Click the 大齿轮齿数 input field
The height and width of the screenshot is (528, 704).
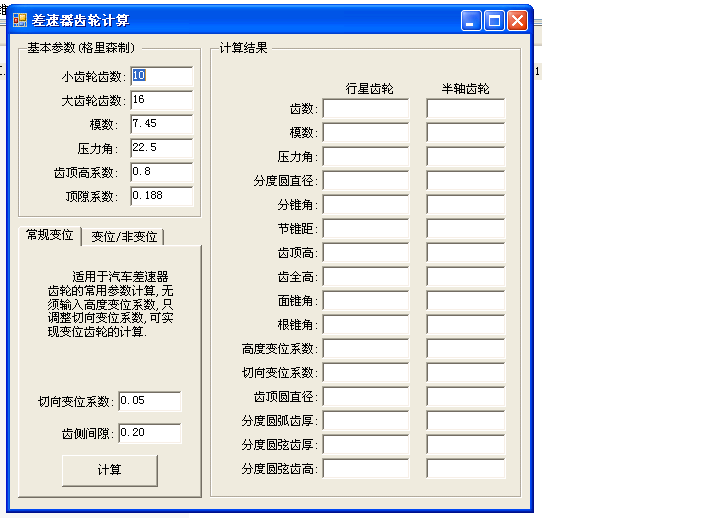coord(162,100)
